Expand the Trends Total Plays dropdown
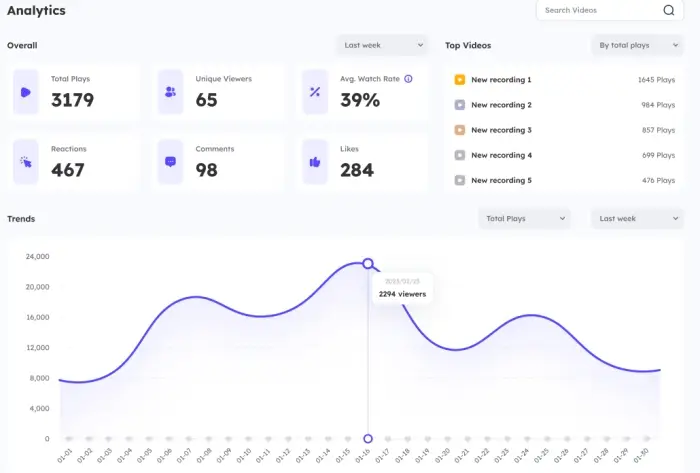This screenshot has width=700, height=473. 524,218
